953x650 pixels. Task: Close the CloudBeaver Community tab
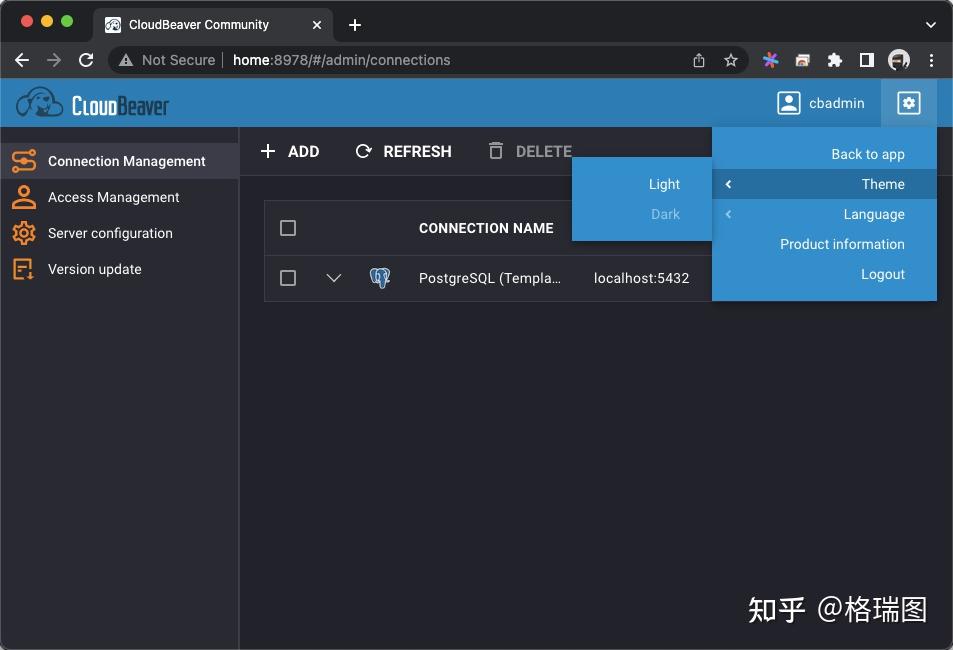pos(317,25)
